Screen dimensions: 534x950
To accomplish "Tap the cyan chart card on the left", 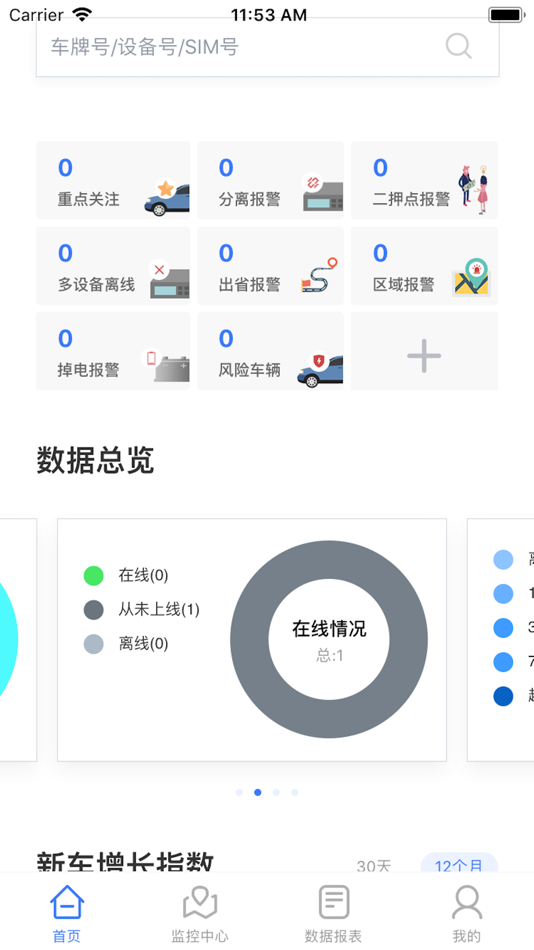I will [x=17, y=640].
